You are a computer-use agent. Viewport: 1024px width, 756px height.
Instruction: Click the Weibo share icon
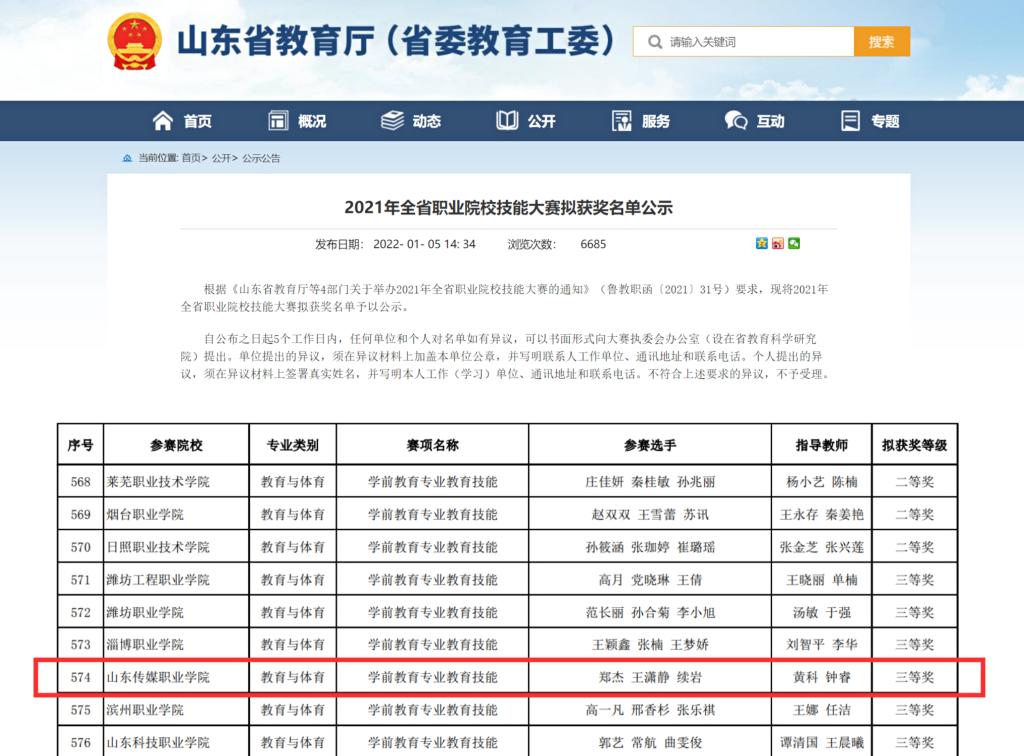click(x=778, y=244)
